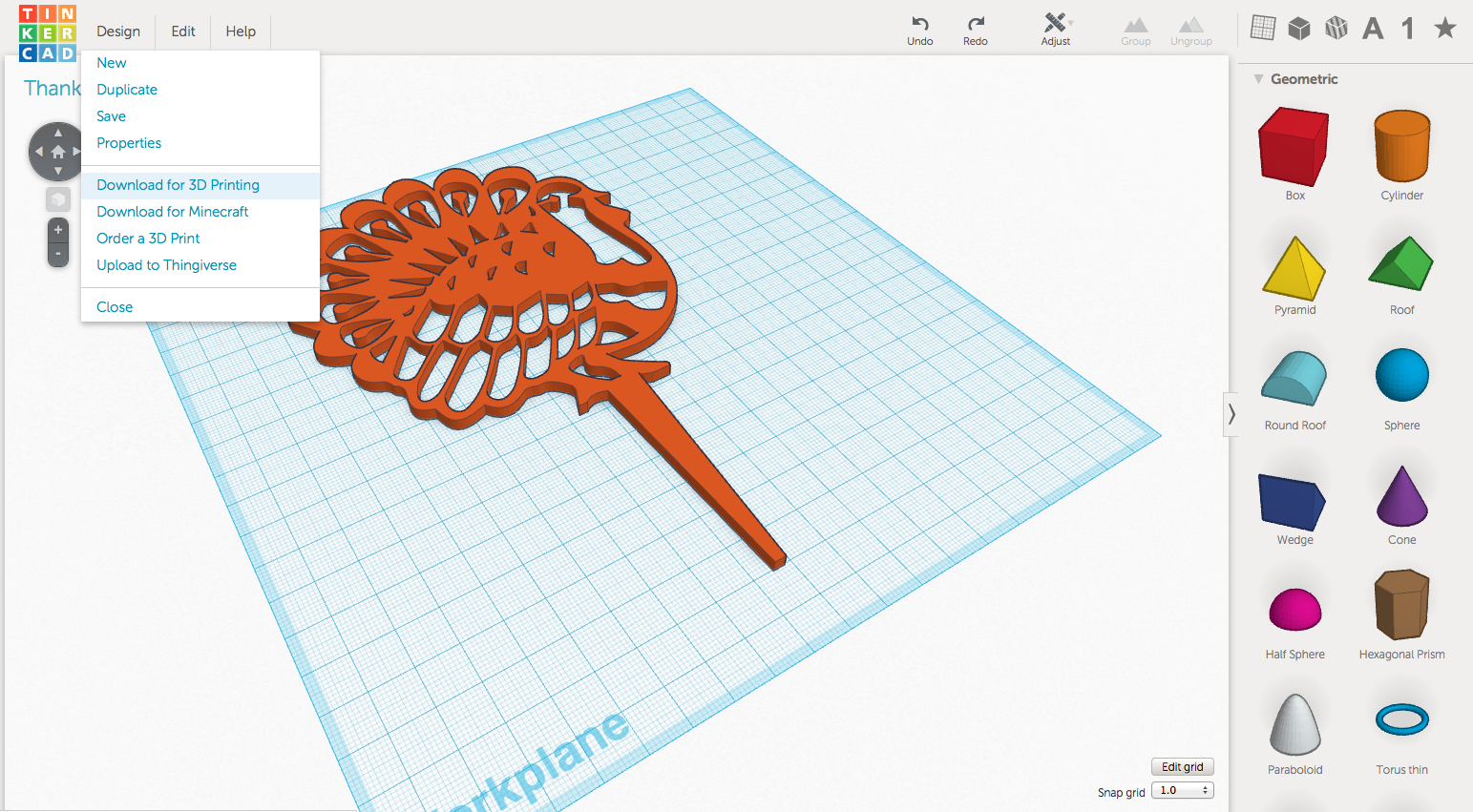The image size is (1473, 812).
Task: Open the Edit menu
Action: (x=181, y=31)
